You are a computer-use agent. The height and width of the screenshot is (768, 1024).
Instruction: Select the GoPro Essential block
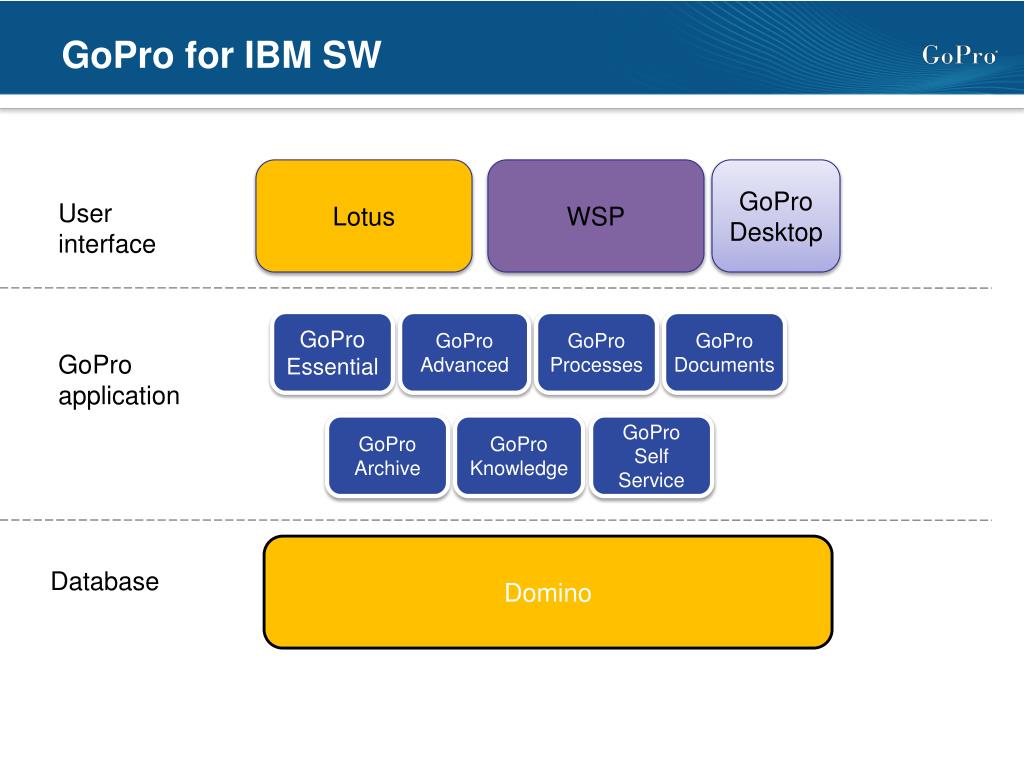332,353
